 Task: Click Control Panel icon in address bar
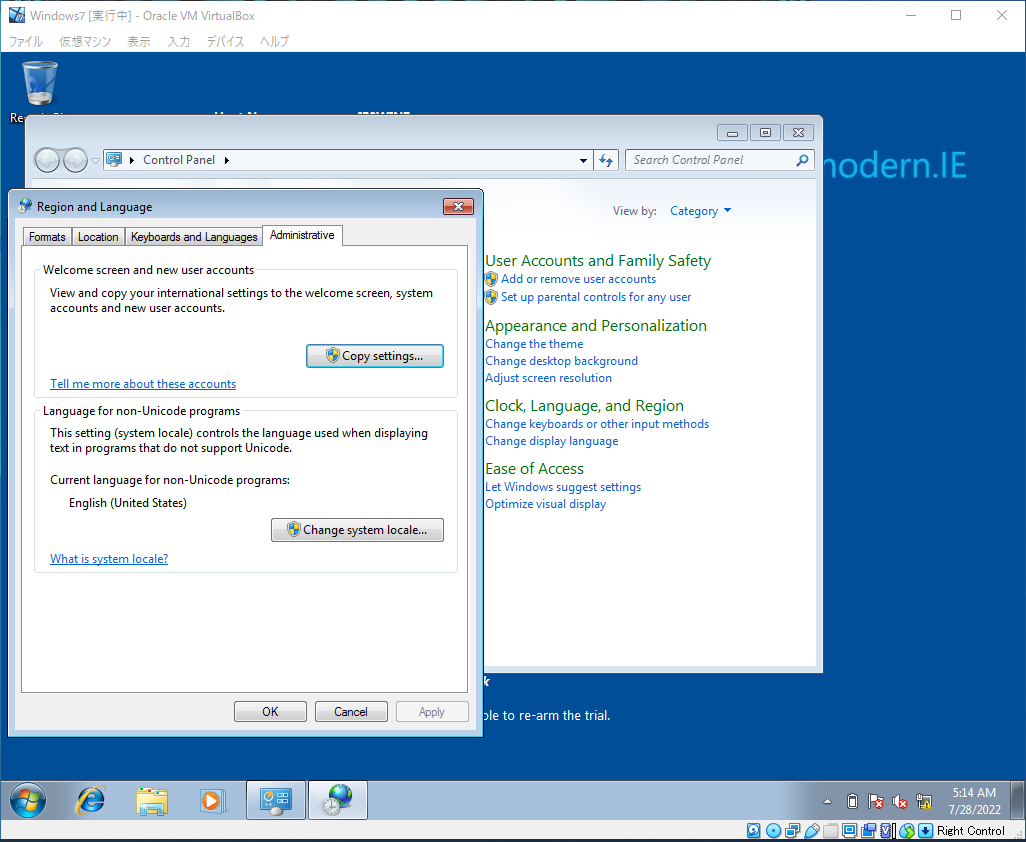115,160
